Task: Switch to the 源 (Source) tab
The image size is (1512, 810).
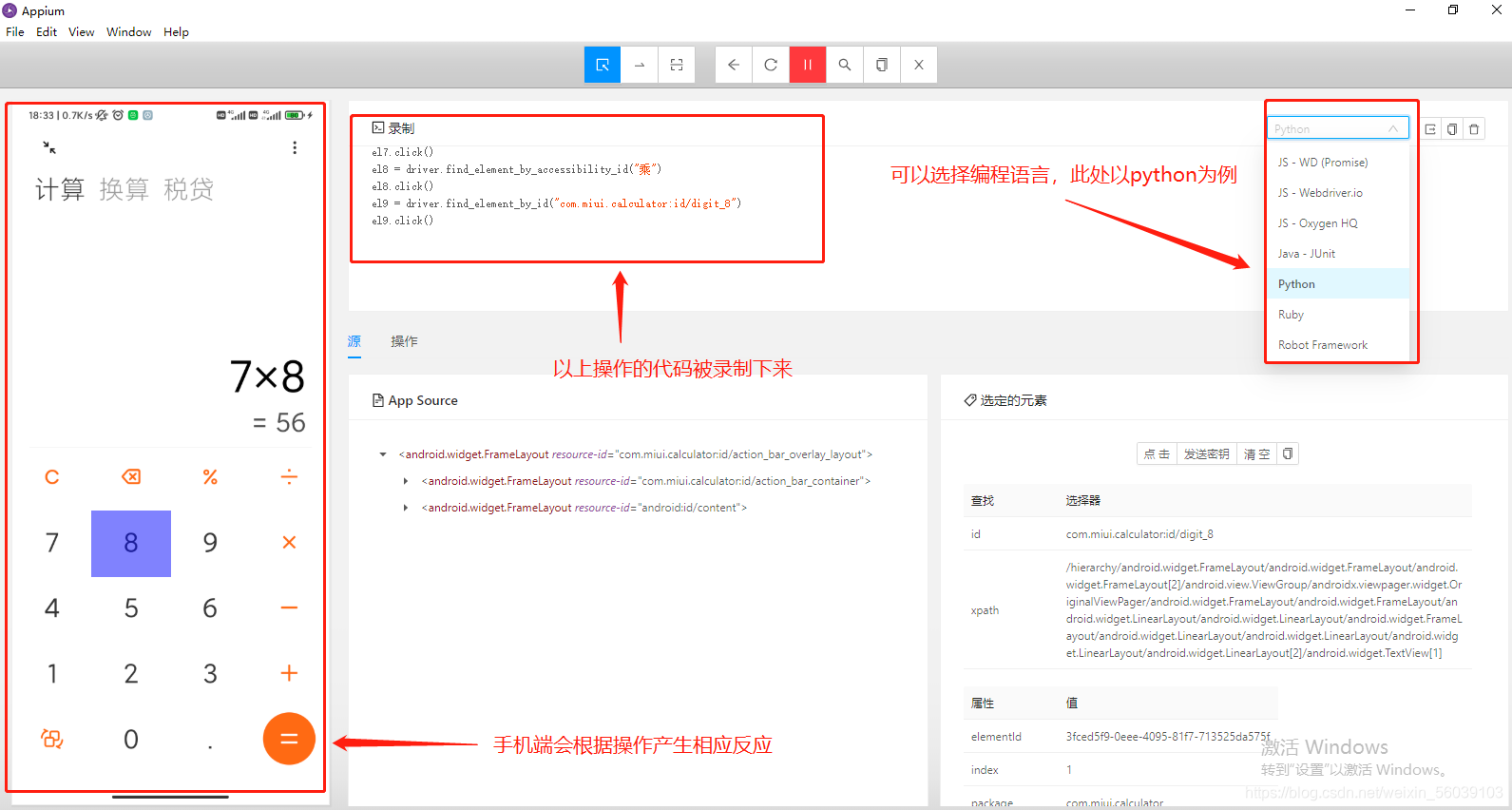Action: [x=354, y=341]
